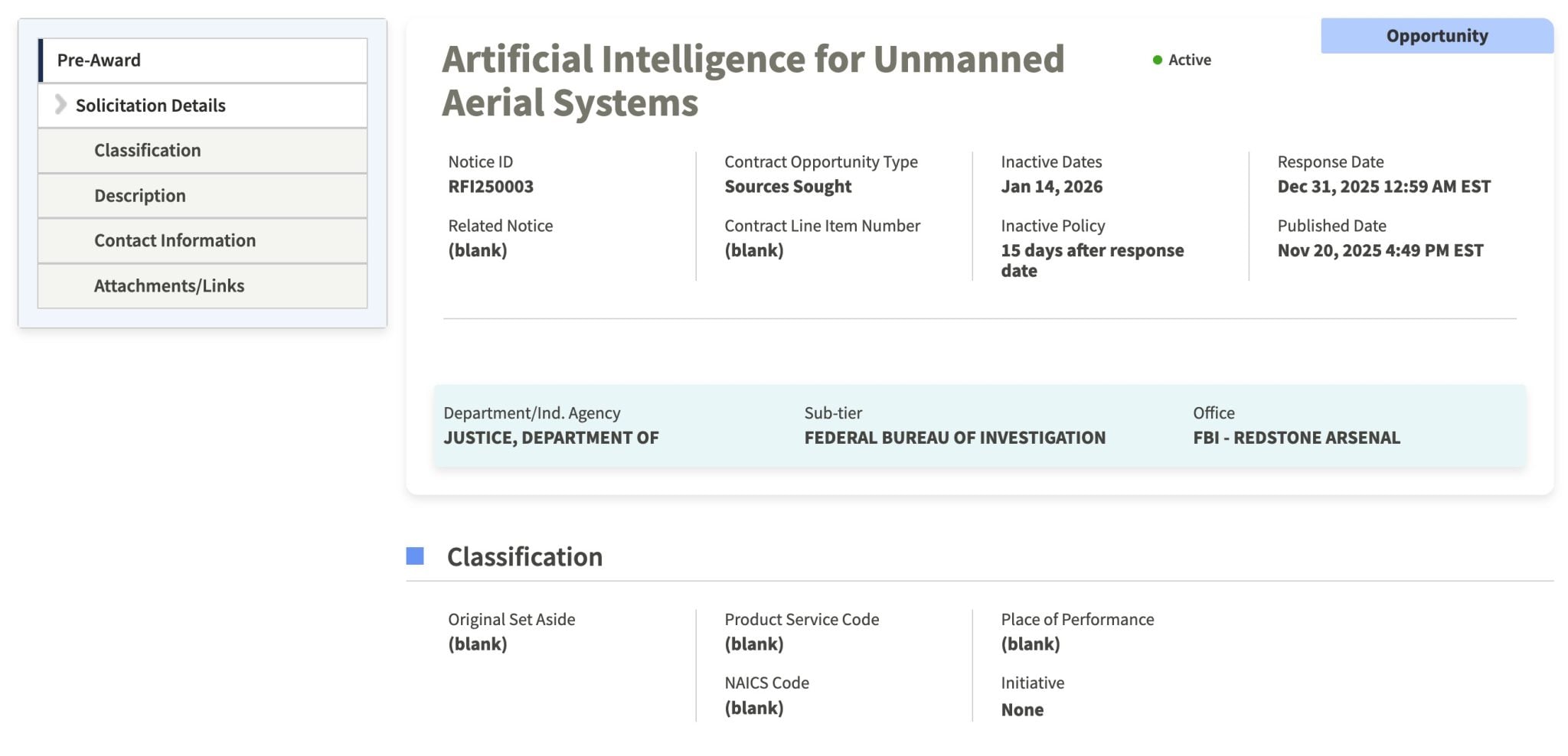Click Notice ID value RFI250003
Image resolution: width=1568 pixels, height=756 pixels.
tap(491, 187)
